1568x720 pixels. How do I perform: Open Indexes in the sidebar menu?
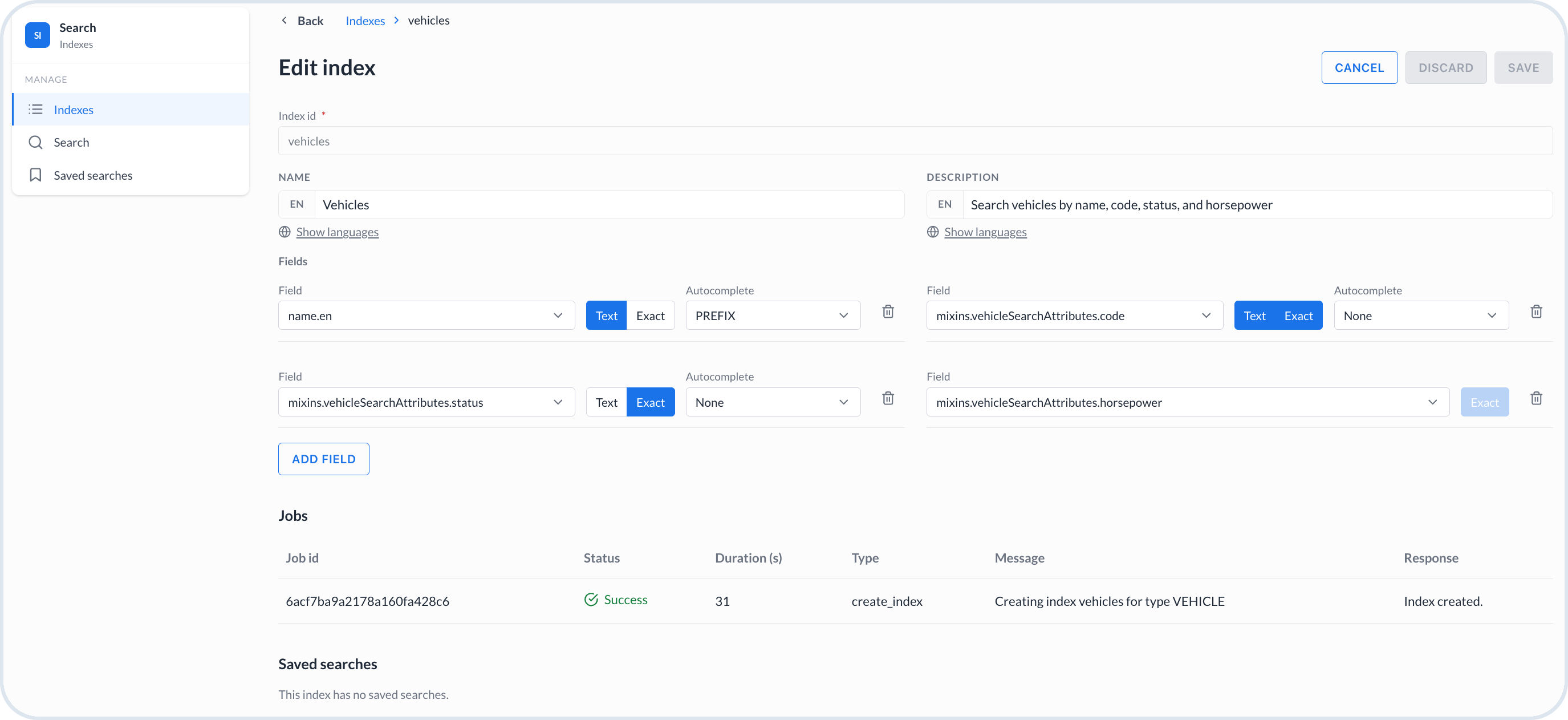point(131,110)
